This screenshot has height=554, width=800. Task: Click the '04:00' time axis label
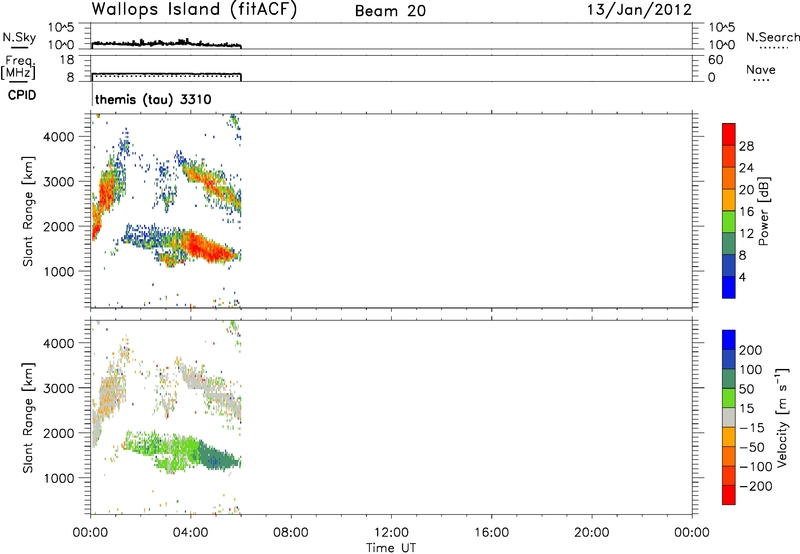[191, 533]
